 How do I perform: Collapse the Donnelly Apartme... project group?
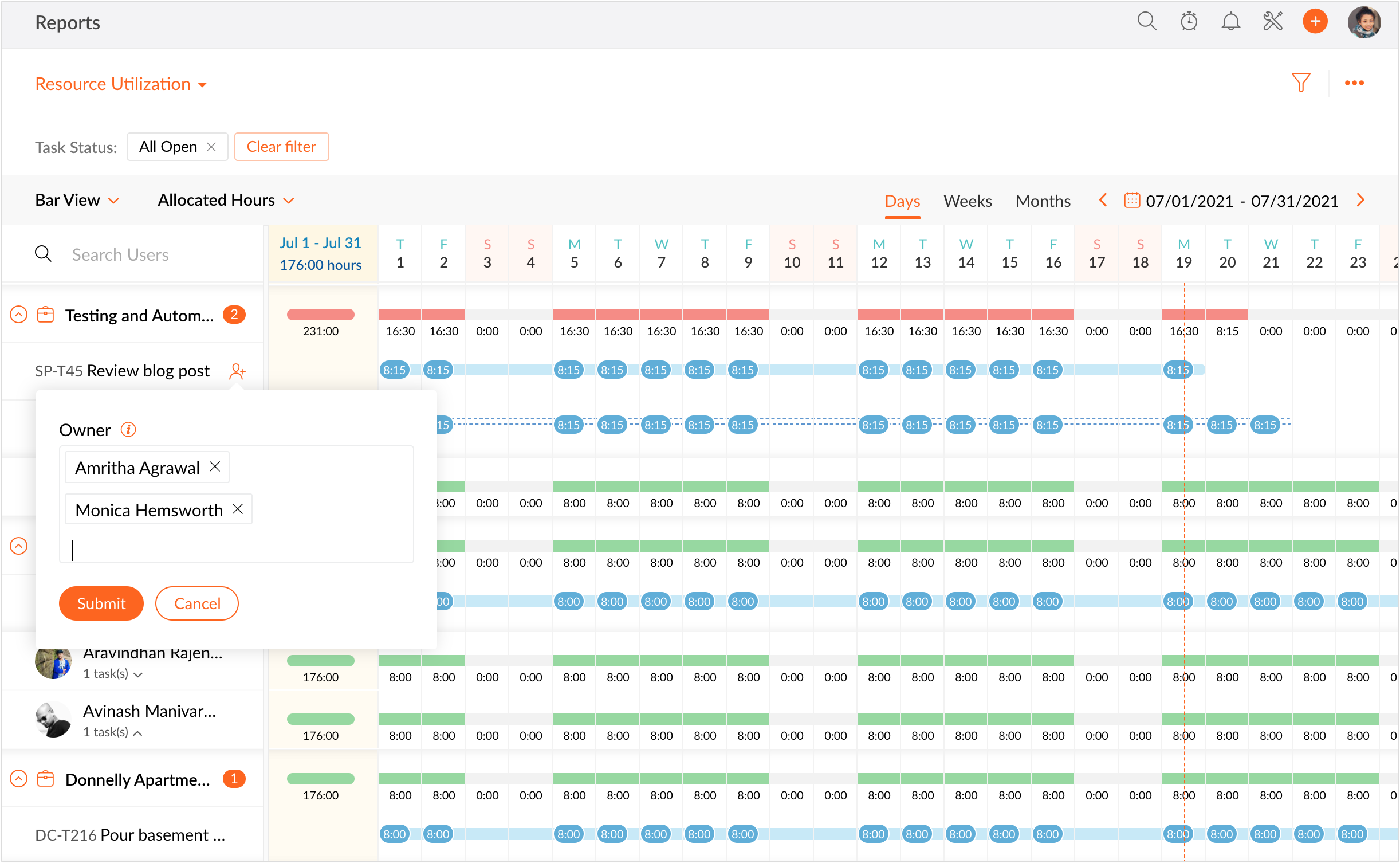pyautogui.click(x=19, y=779)
